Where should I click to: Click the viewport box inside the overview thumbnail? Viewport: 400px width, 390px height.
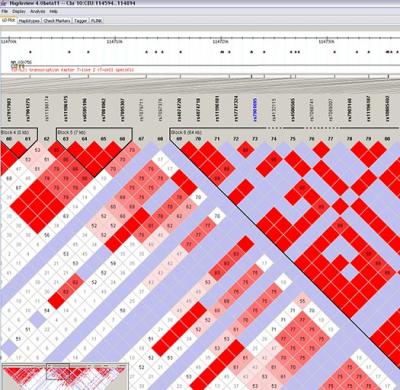[58, 371]
